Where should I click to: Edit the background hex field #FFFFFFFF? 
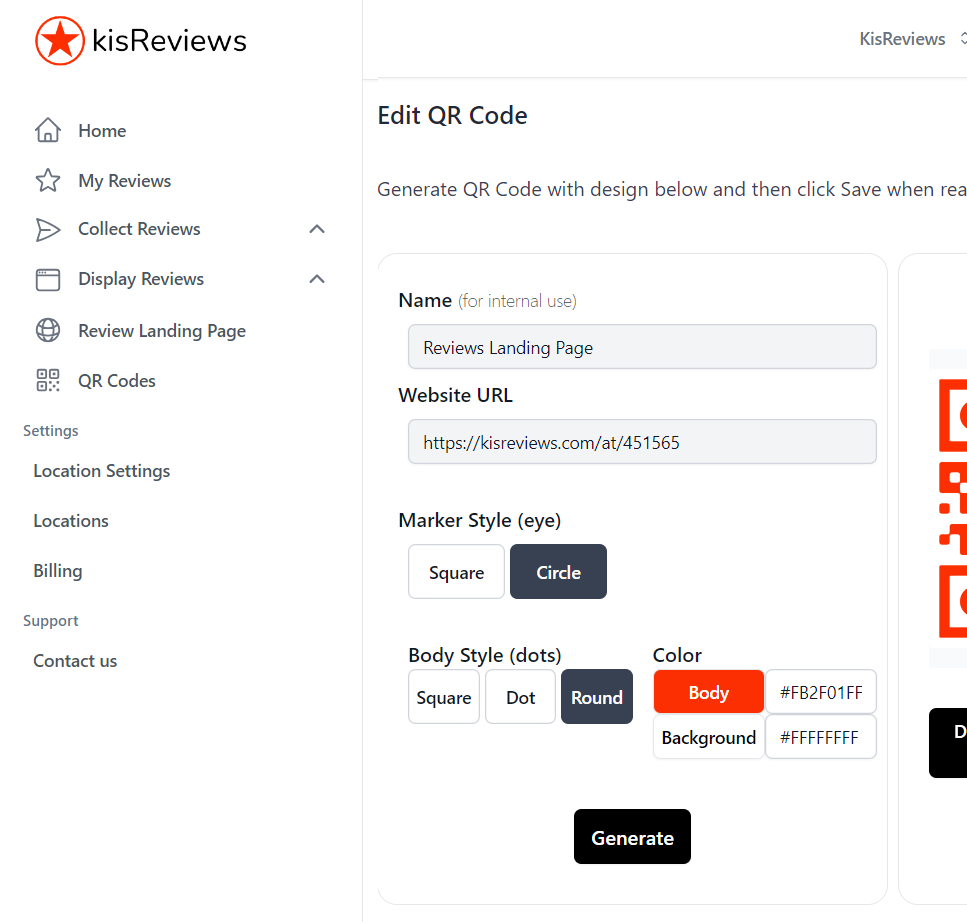click(821, 737)
